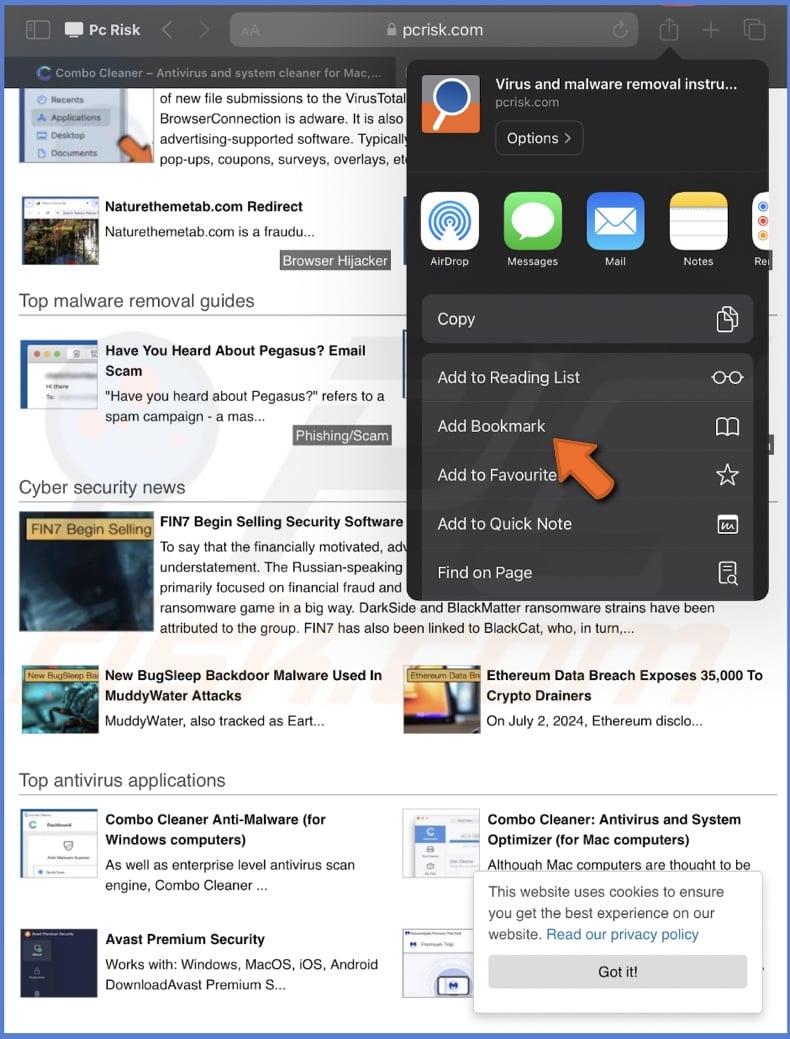The image size is (790, 1039).
Task: Click the 'Top malware removal guides' heading
Action: [x=137, y=301]
